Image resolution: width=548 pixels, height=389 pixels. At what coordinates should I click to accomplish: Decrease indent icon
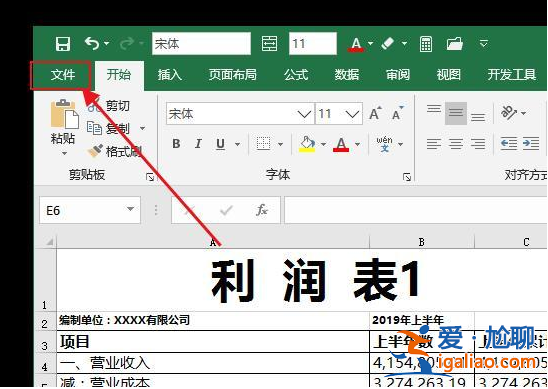tap(509, 144)
